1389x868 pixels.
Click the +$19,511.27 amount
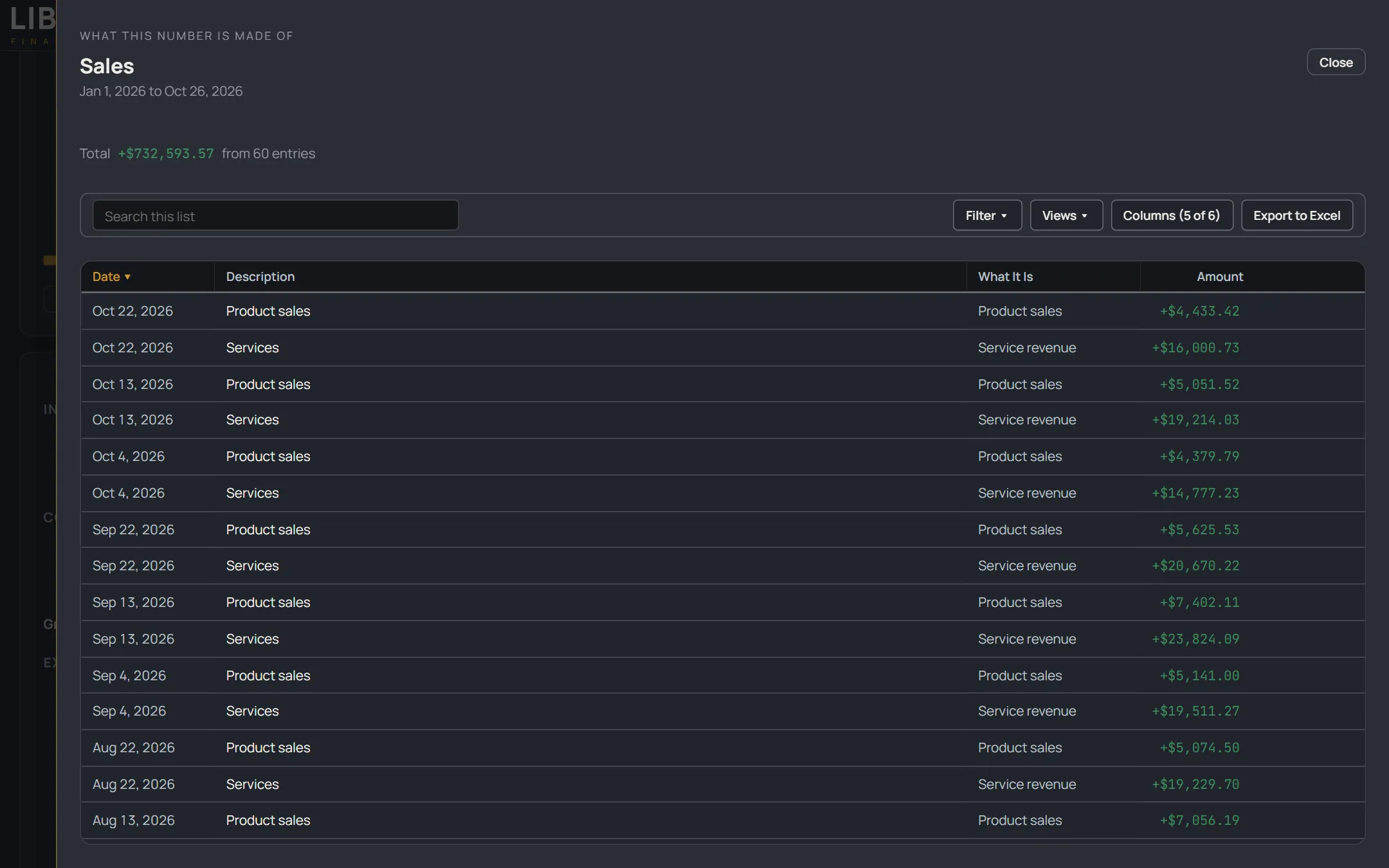pos(1195,711)
